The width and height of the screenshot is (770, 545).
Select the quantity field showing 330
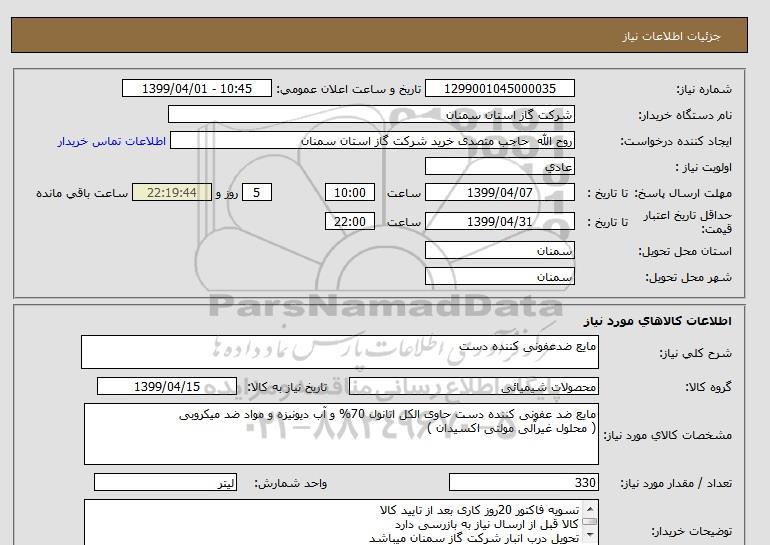pyautogui.click(x=523, y=482)
